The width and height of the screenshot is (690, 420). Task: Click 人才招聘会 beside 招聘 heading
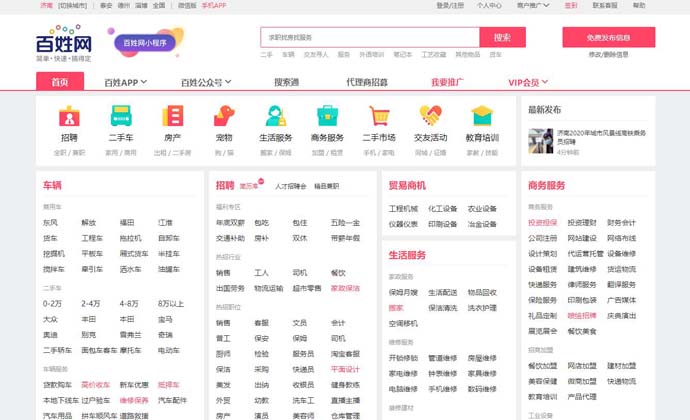pyautogui.click(x=290, y=186)
